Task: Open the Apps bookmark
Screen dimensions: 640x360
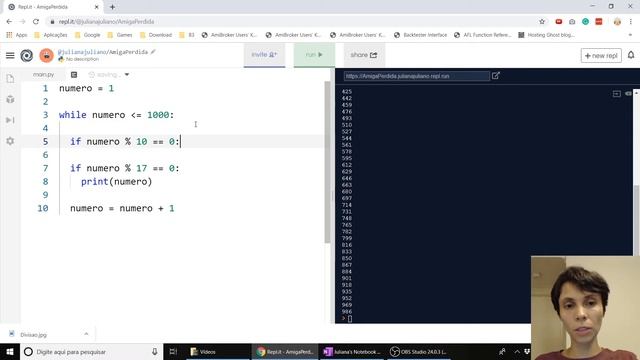Action: click(x=17, y=35)
